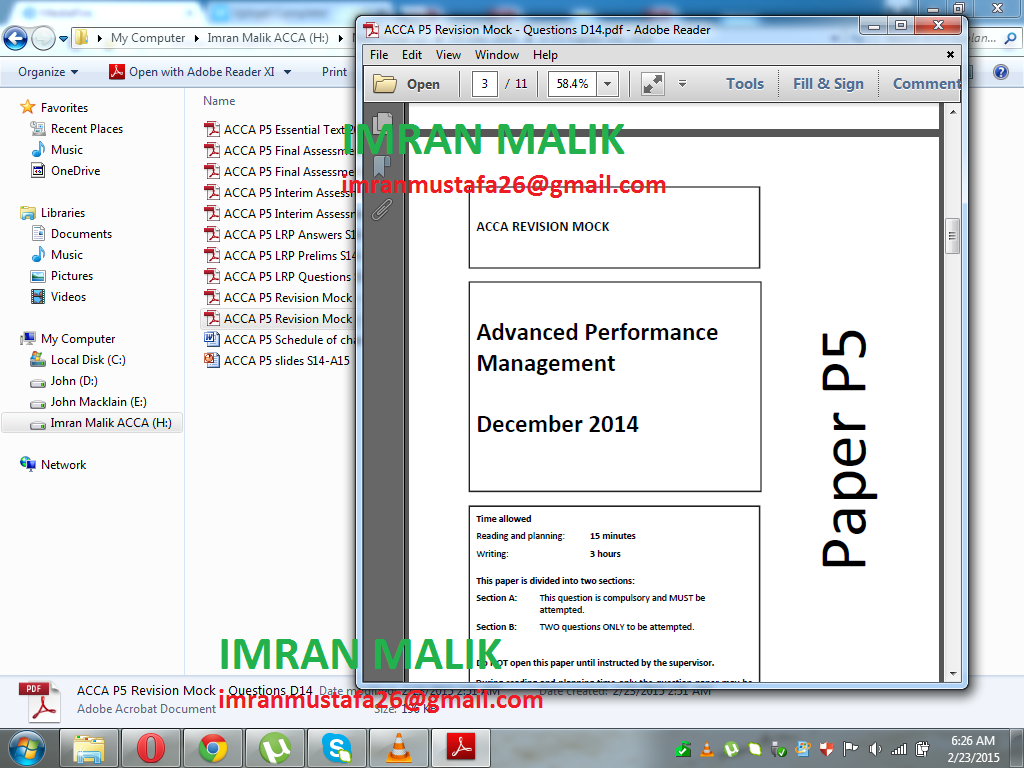Open the Window menu in Adobe Reader

coord(496,55)
